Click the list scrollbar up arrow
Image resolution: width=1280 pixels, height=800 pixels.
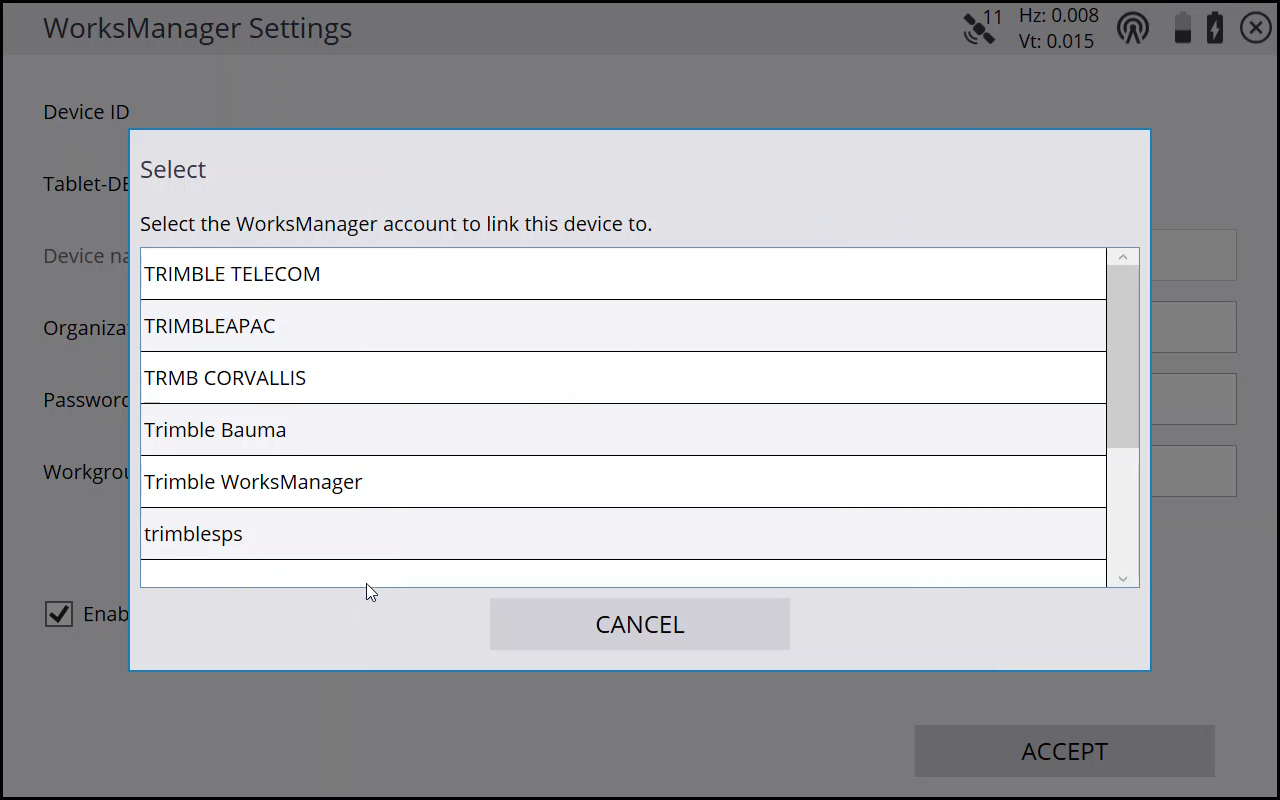[x=1123, y=258]
